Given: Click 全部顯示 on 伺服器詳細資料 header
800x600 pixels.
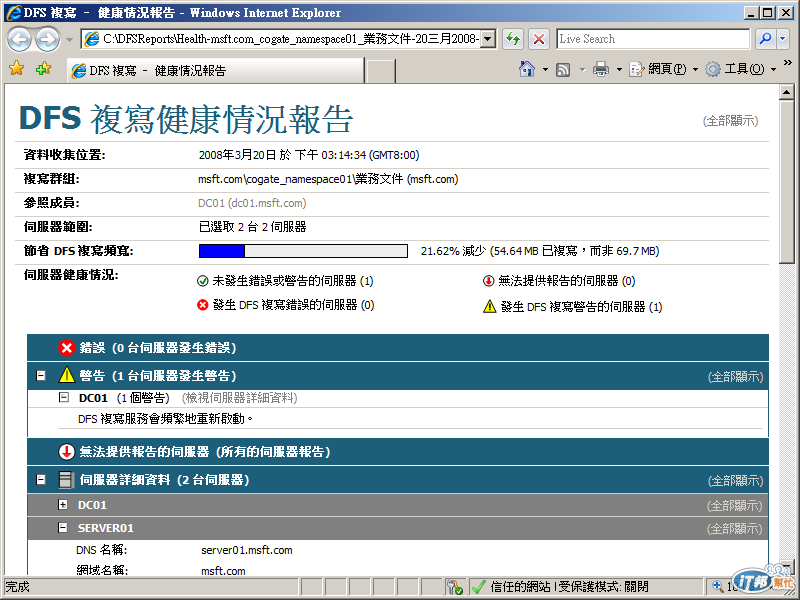Looking at the screenshot, I should [735, 481].
